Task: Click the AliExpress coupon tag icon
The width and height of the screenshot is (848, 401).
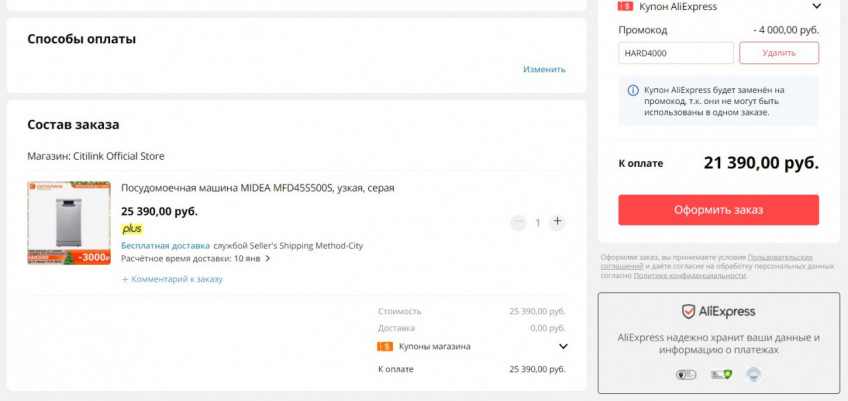Action: [626, 7]
